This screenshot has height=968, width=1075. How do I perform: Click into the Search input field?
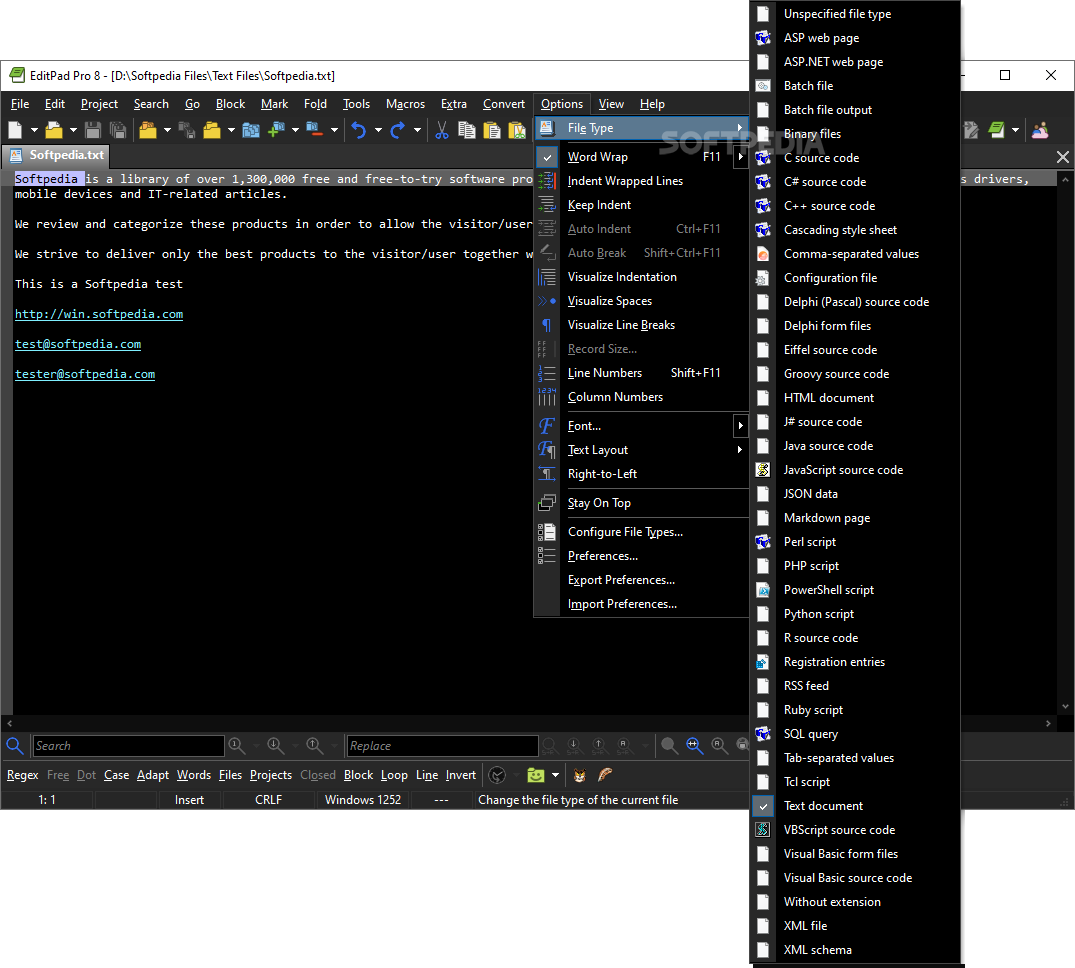128,746
